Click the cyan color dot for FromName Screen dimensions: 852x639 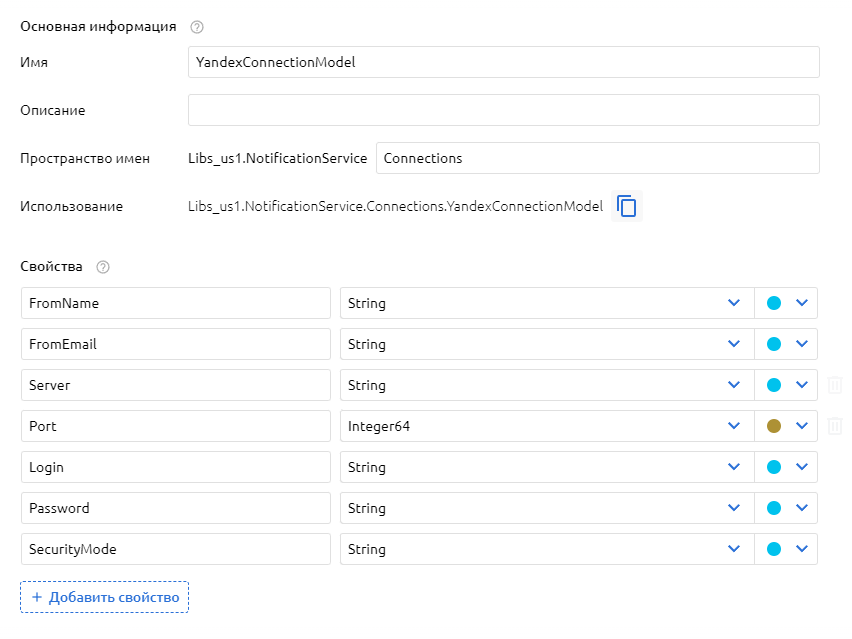[x=773, y=303]
